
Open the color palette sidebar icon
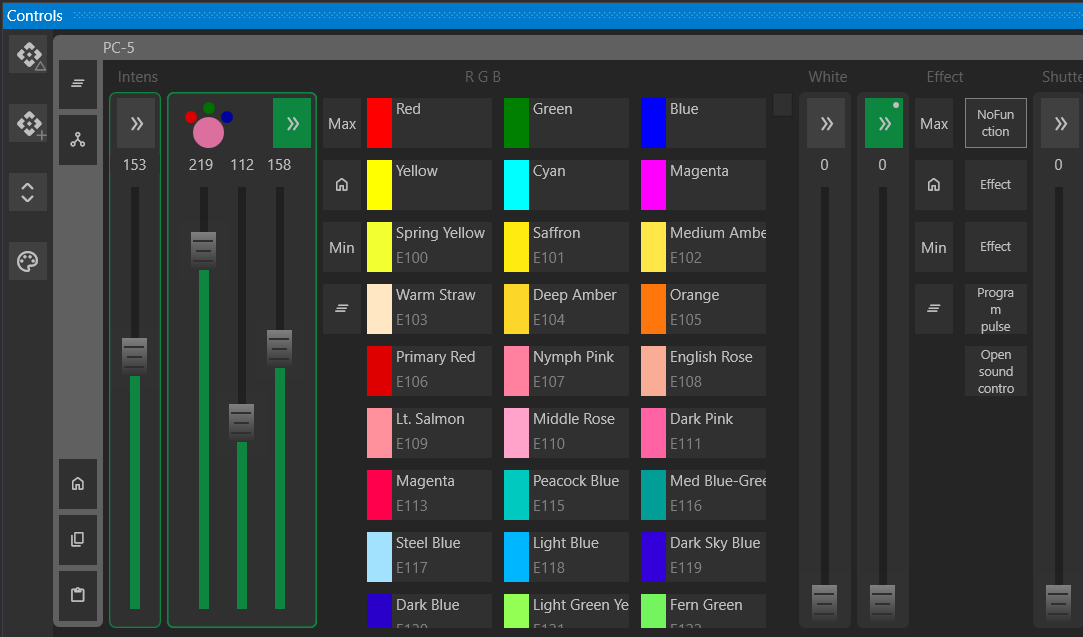click(x=28, y=261)
